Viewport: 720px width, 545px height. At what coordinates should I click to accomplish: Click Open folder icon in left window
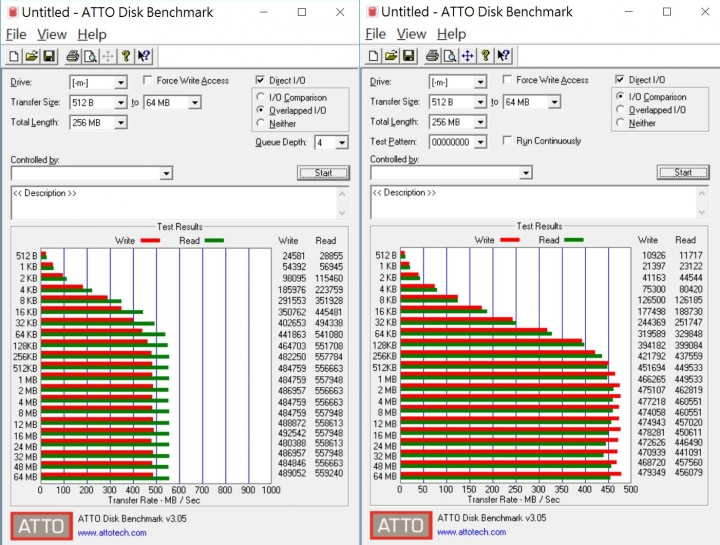point(31,56)
